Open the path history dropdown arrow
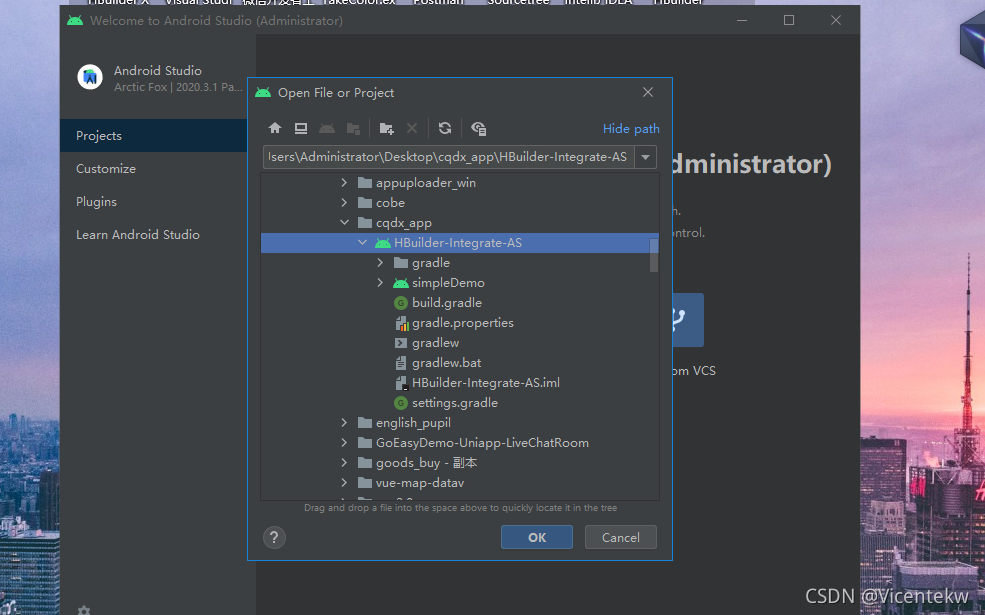Screen dimensions: 985x615 pyautogui.click(x=645, y=157)
